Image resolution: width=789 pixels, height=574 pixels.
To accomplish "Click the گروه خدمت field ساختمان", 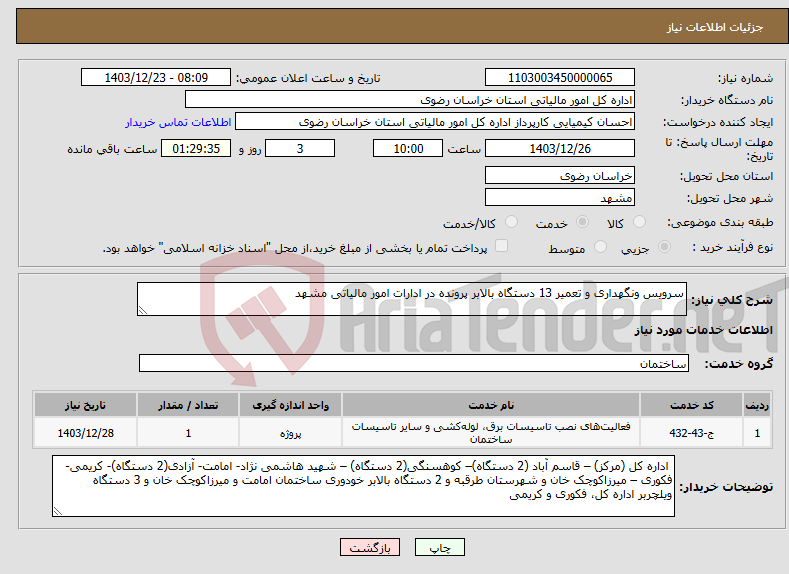I will coord(414,363).
